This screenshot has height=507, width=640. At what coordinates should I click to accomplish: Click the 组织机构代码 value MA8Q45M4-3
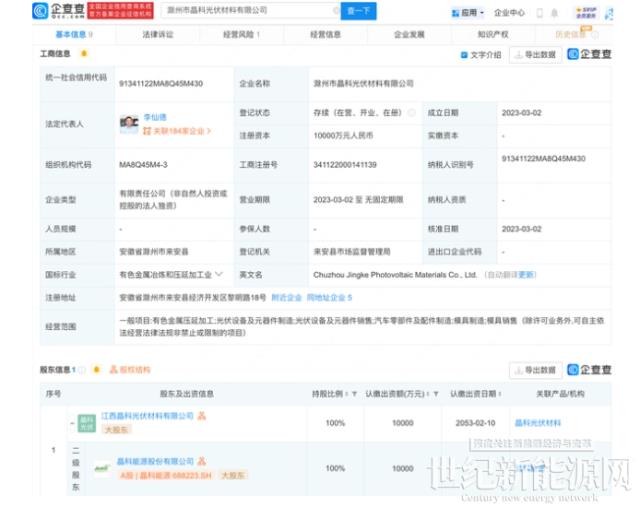(143, 165)
